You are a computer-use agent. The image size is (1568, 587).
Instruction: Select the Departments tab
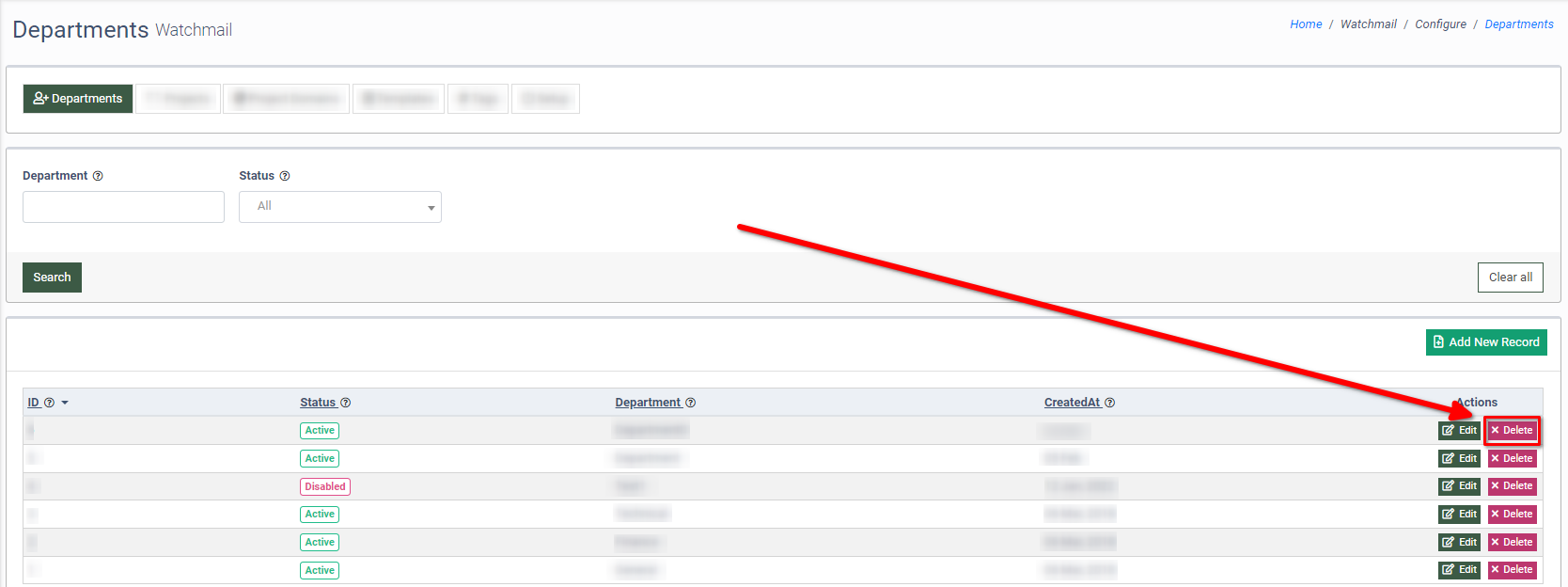point(78,99)
